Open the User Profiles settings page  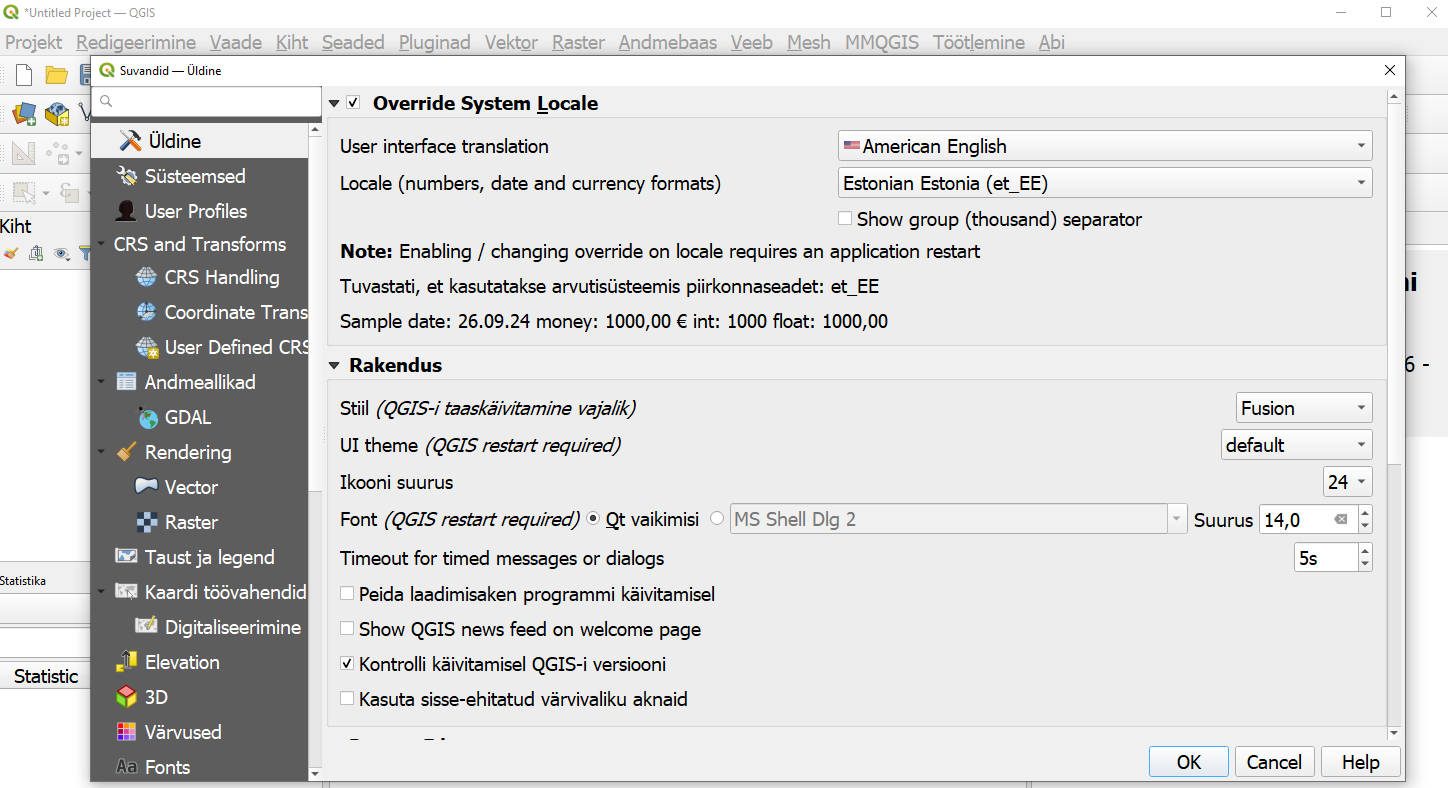click(199, 211)
